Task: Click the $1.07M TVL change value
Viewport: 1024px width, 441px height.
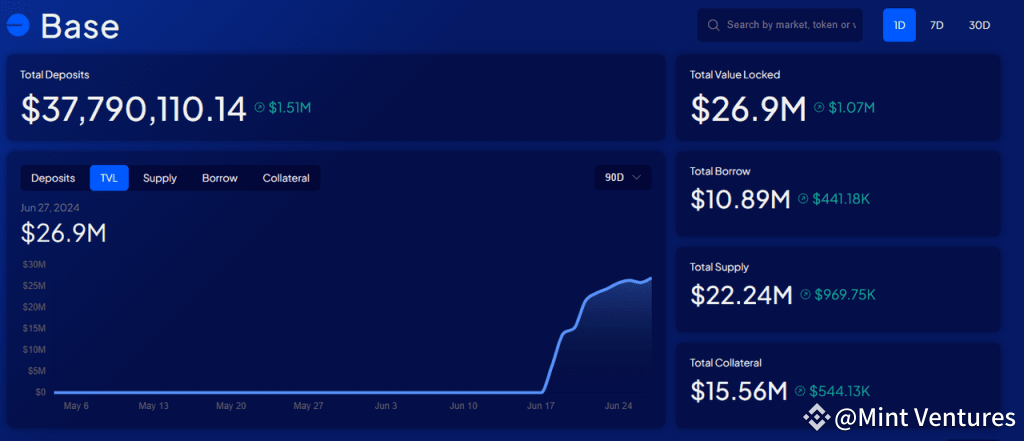Action: (851, 108)
